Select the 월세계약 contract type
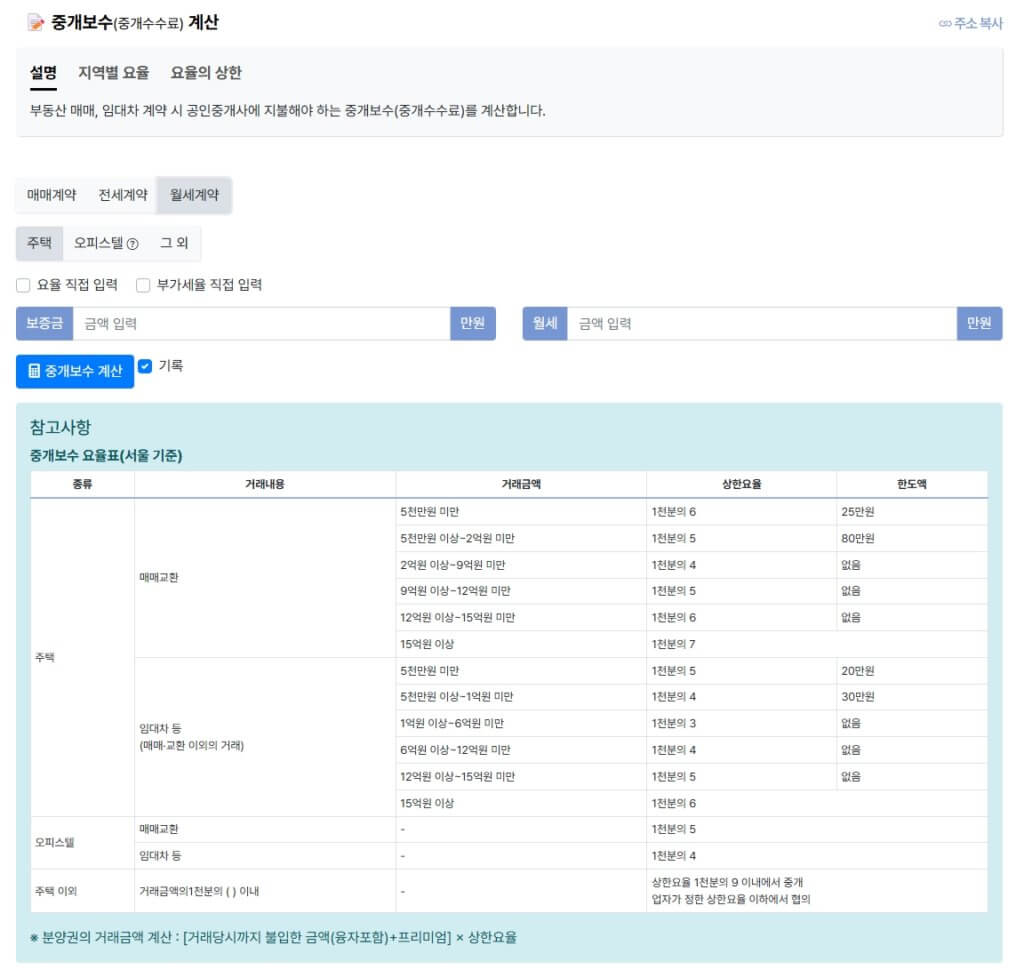This screenshot has height=970, width=1024. tap(194, 195)
